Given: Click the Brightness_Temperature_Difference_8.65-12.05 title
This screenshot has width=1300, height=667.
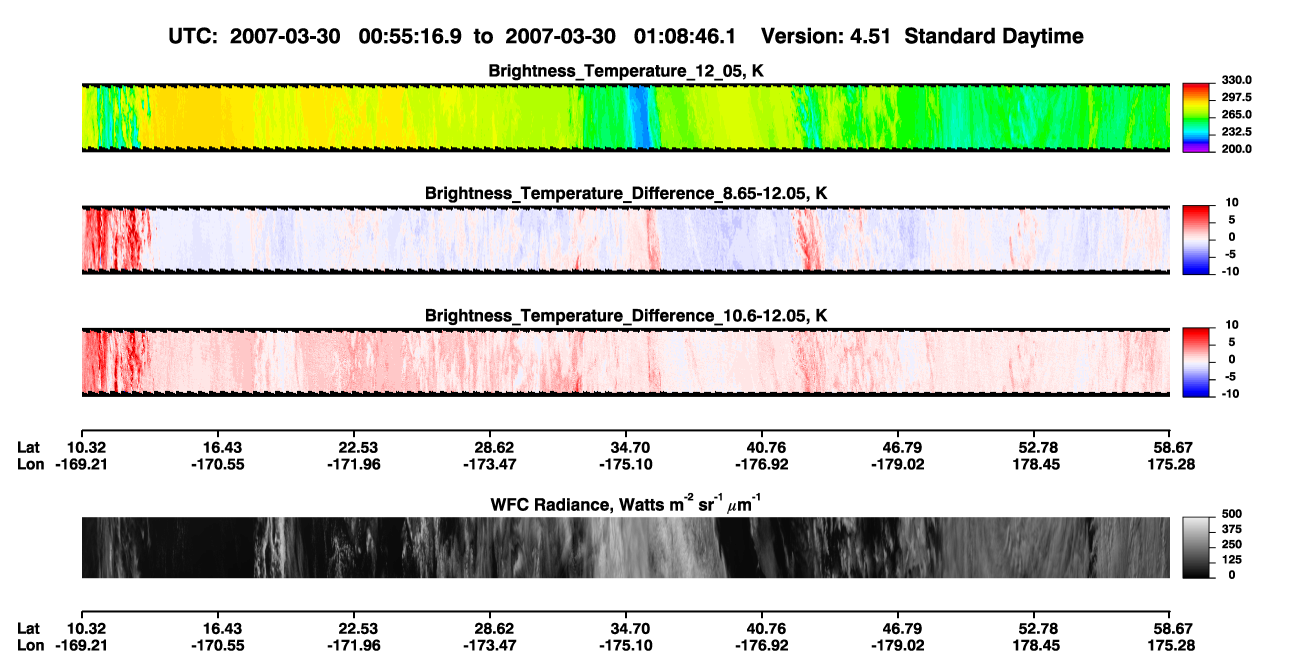Looking at the screenshot, I should point(626,193).
